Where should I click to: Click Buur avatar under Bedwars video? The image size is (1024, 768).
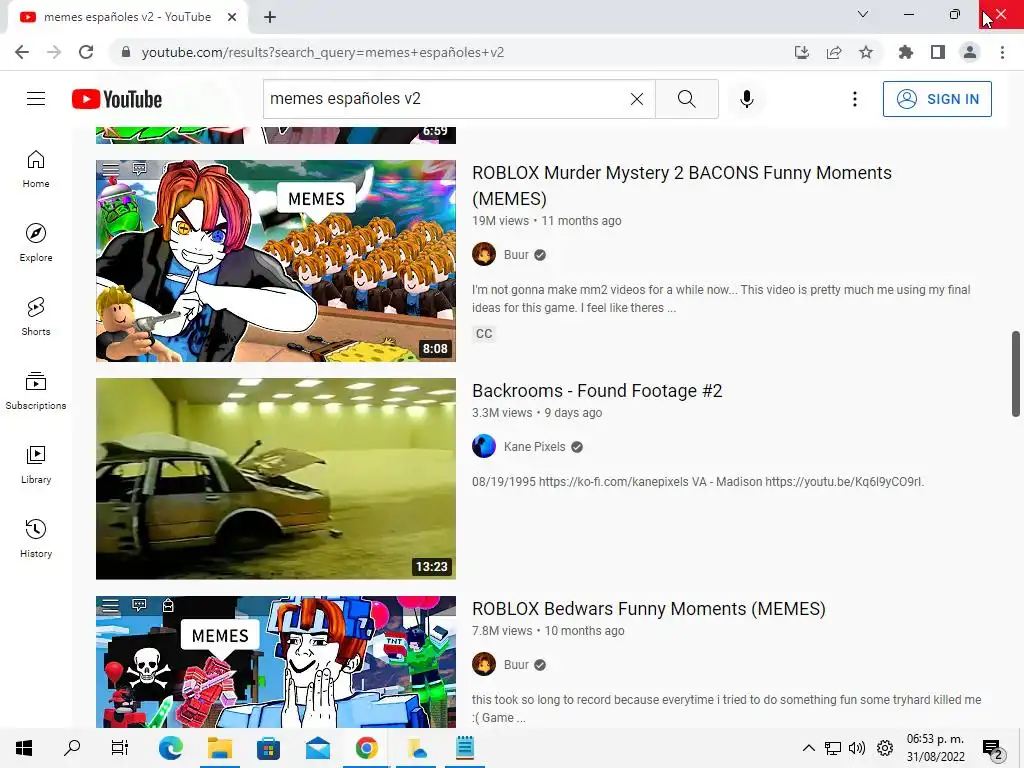coord(484,665)
